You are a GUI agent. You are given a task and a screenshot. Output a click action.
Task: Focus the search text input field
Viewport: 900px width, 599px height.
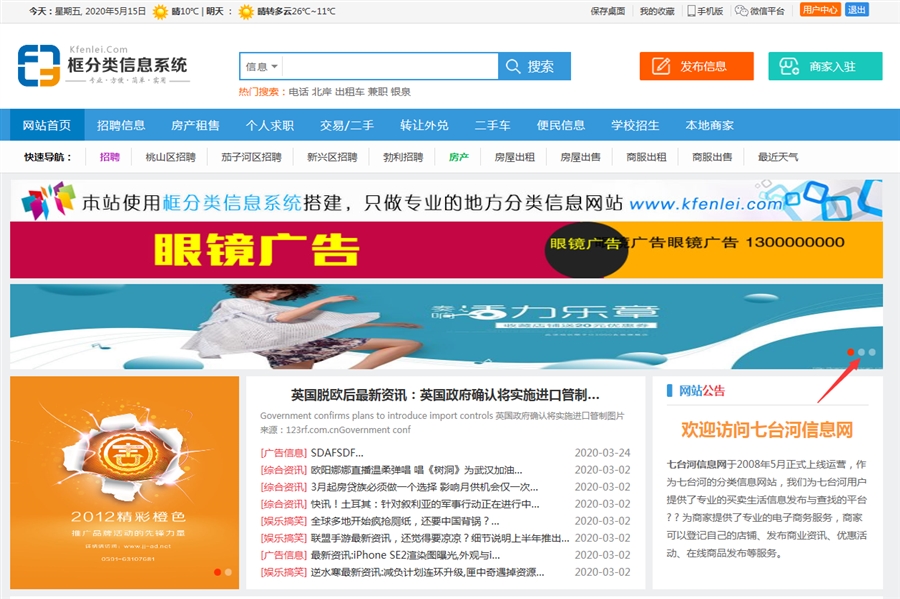pos(390,67)
